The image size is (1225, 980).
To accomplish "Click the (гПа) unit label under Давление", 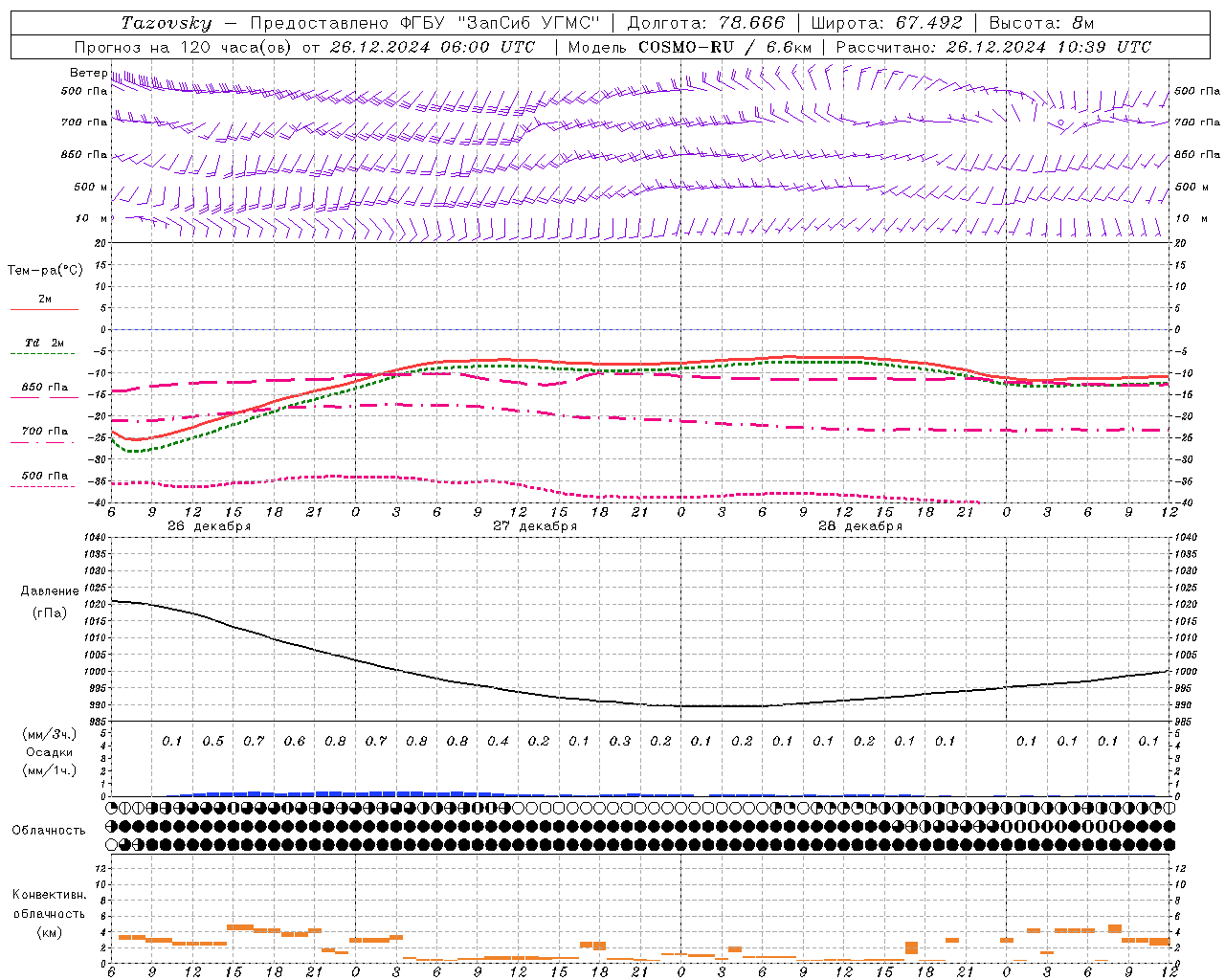I will pyautogui.click(x=50, y=612).
